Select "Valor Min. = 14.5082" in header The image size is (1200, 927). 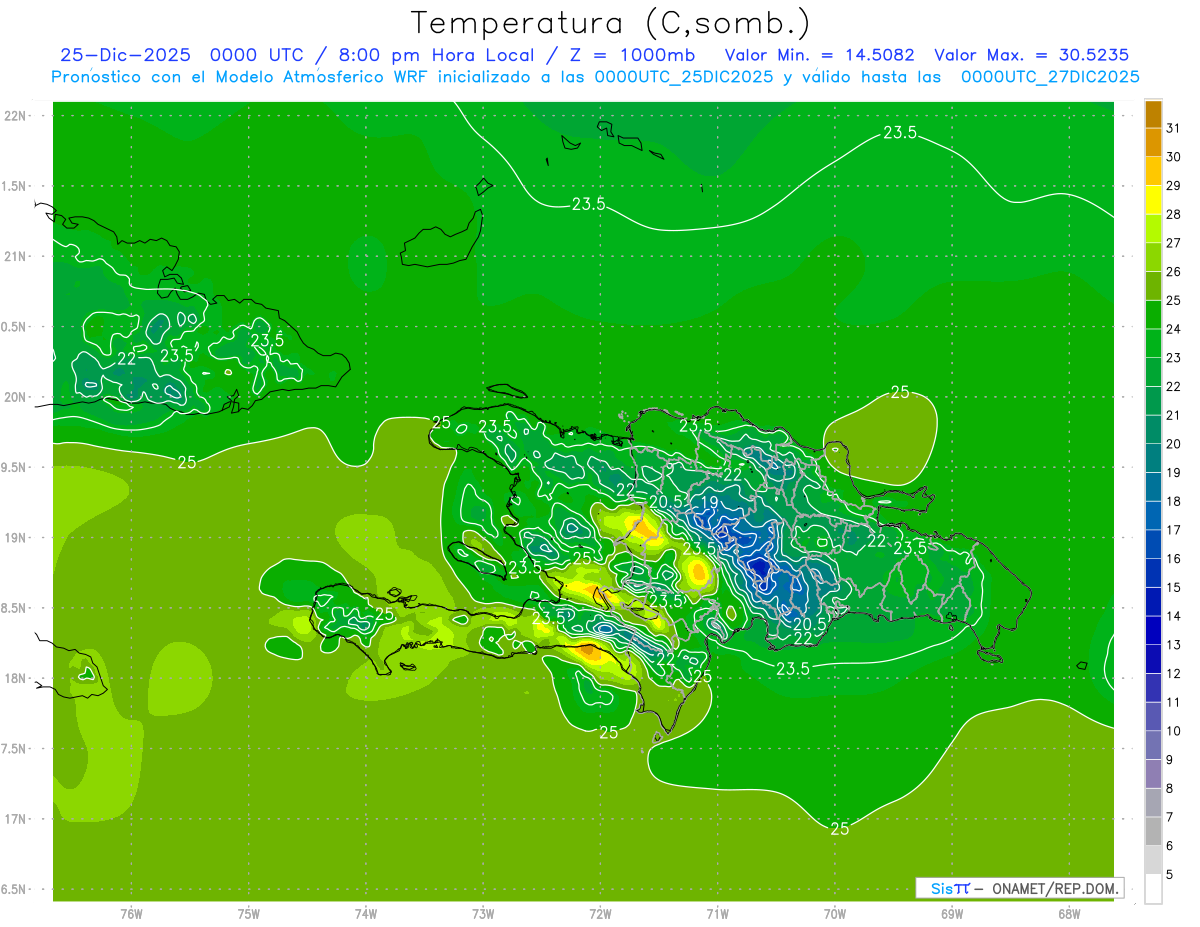(x=820, y=55)
